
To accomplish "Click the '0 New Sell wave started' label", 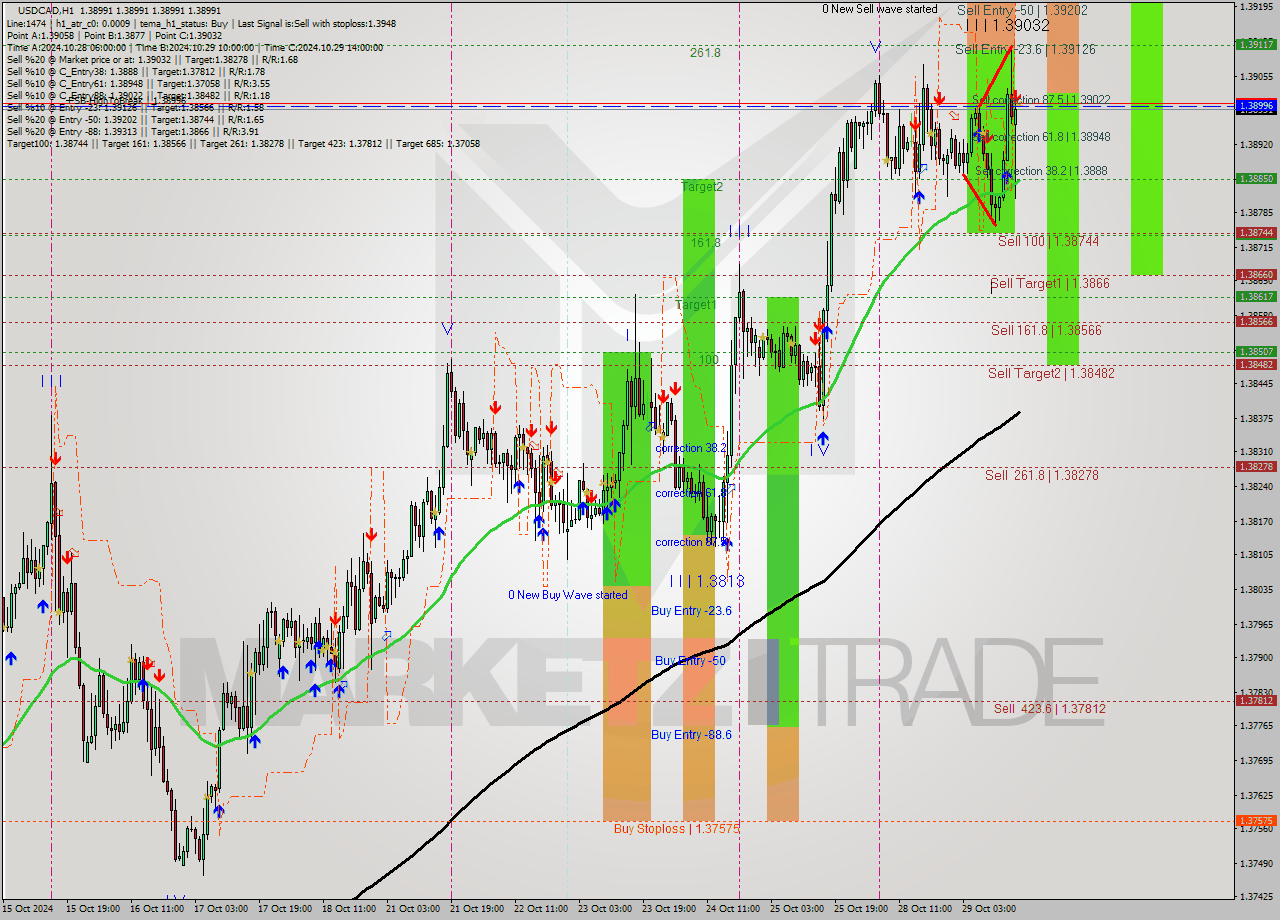I will click(880, 9).
